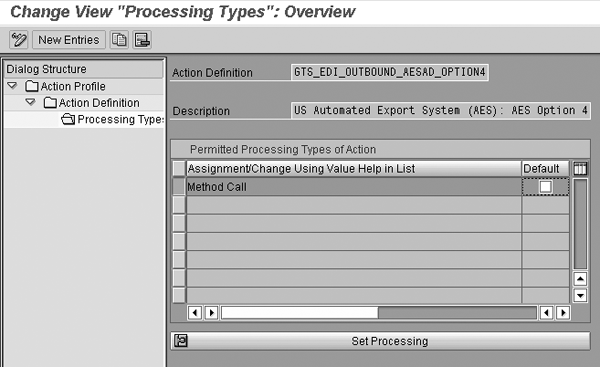Click the display/change toggle pencil icon
The width and height of the screenshot is (600, 367).
click(x=19, y=40)
